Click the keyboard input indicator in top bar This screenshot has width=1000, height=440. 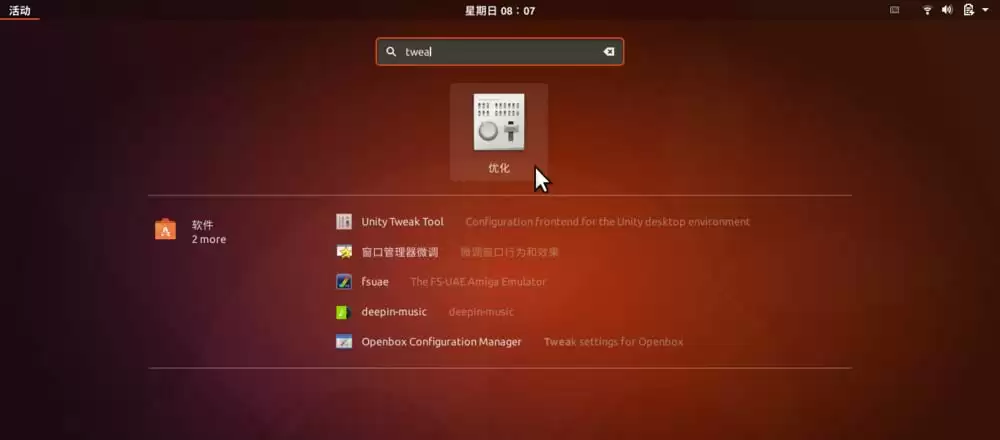895,10
